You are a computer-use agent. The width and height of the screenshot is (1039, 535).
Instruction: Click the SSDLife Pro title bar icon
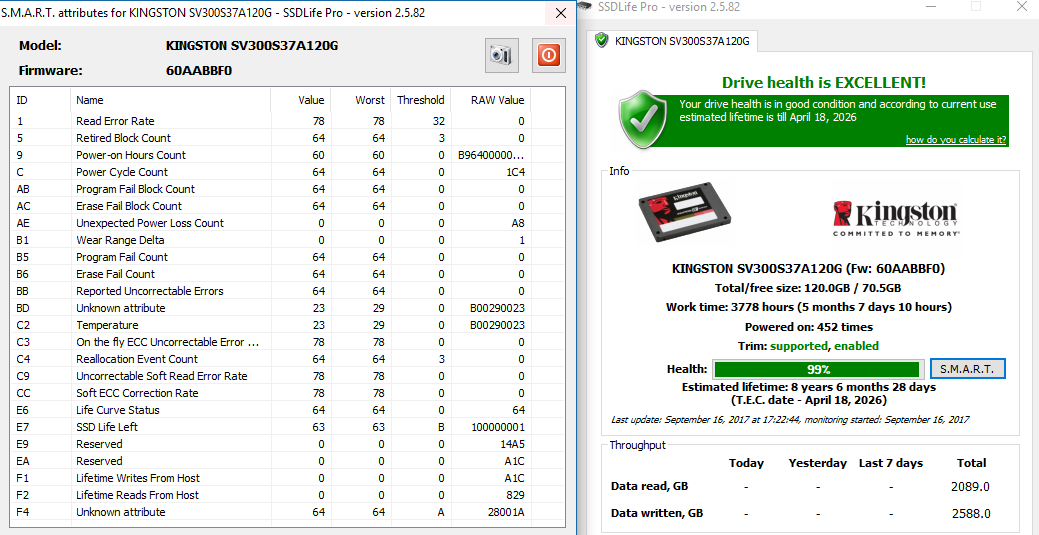click(585, 7)
